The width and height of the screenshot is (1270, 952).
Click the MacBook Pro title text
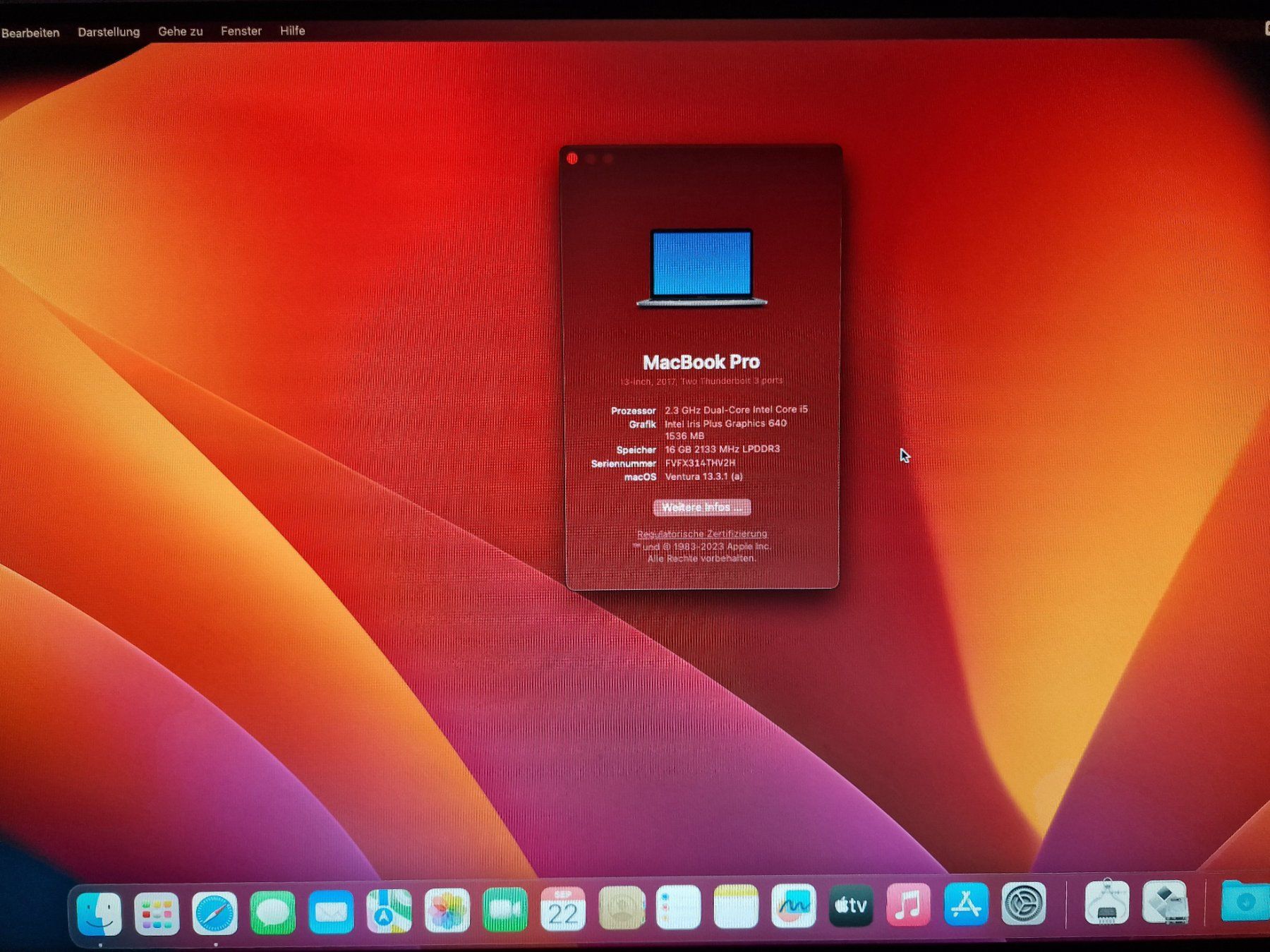[x=701, y=362]
